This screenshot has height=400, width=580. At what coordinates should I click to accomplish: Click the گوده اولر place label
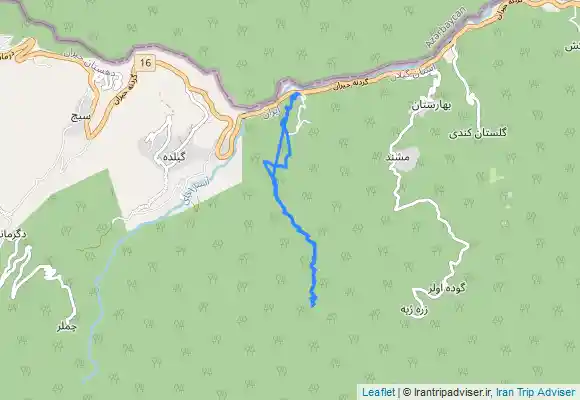[x=447, y=288]
